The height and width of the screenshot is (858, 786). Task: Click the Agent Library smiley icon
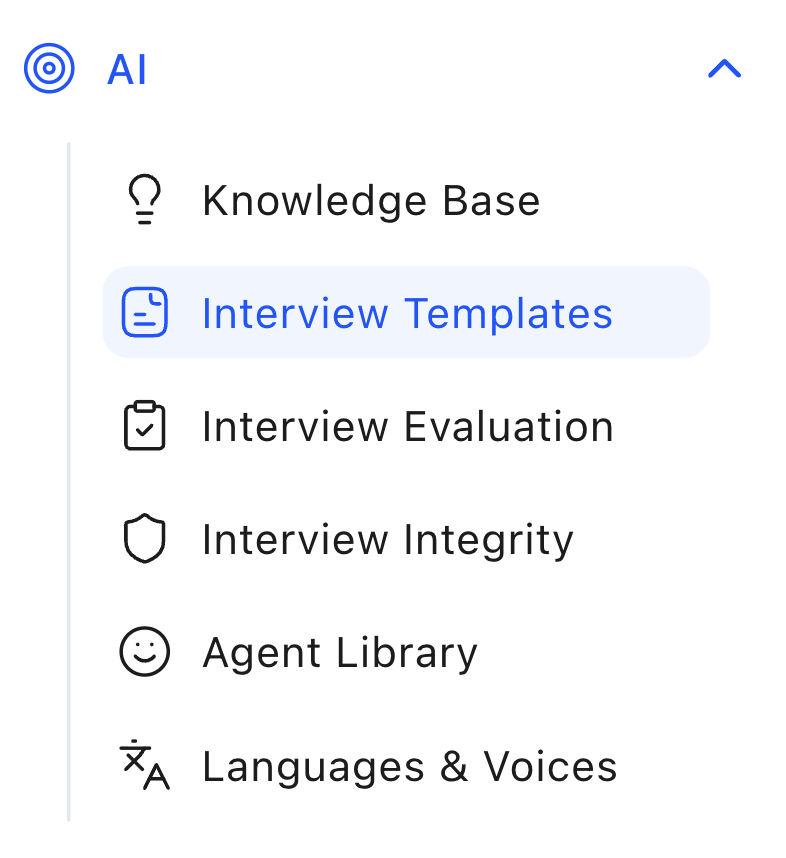click(x=145, y=653)
